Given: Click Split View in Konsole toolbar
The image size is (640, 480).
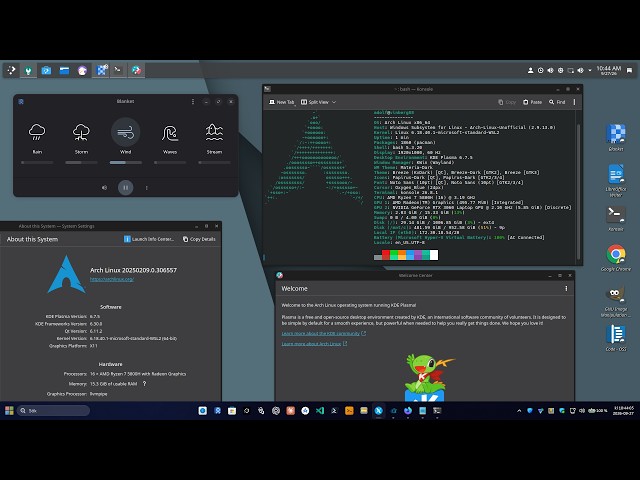Looking at the screenshot, I should click(315, 102).
